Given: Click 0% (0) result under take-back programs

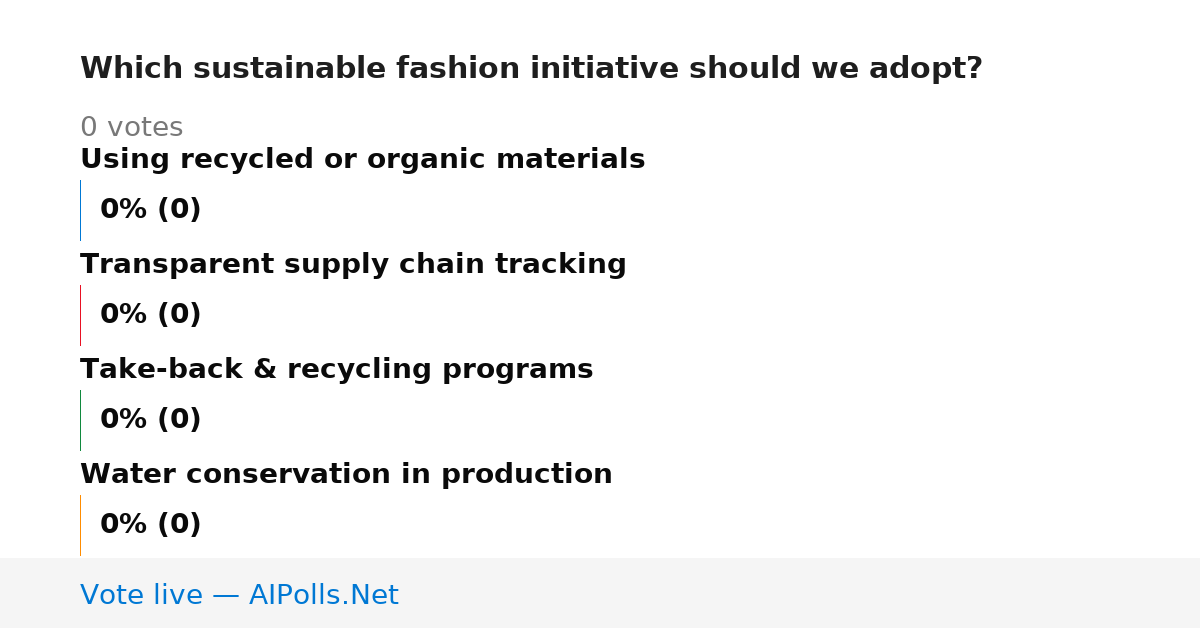Looking at the screenshot, I should tap(150, 420).
